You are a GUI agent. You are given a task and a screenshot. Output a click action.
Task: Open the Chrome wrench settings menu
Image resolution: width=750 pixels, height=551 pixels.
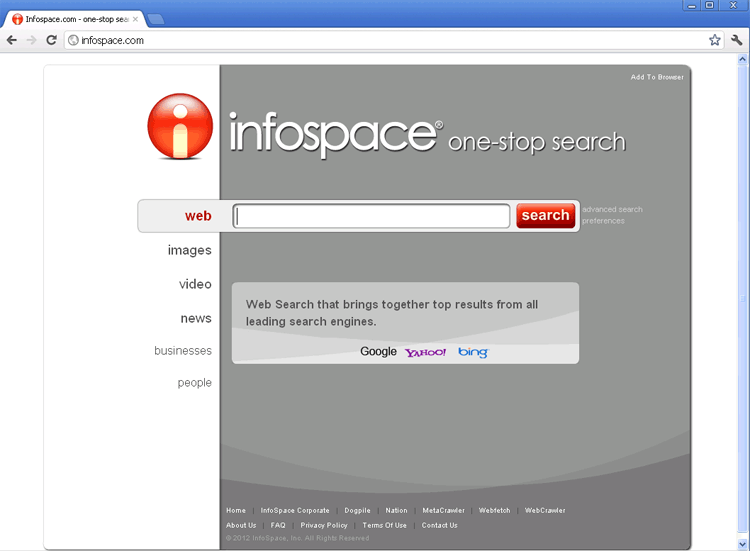(x=737, y=40)
